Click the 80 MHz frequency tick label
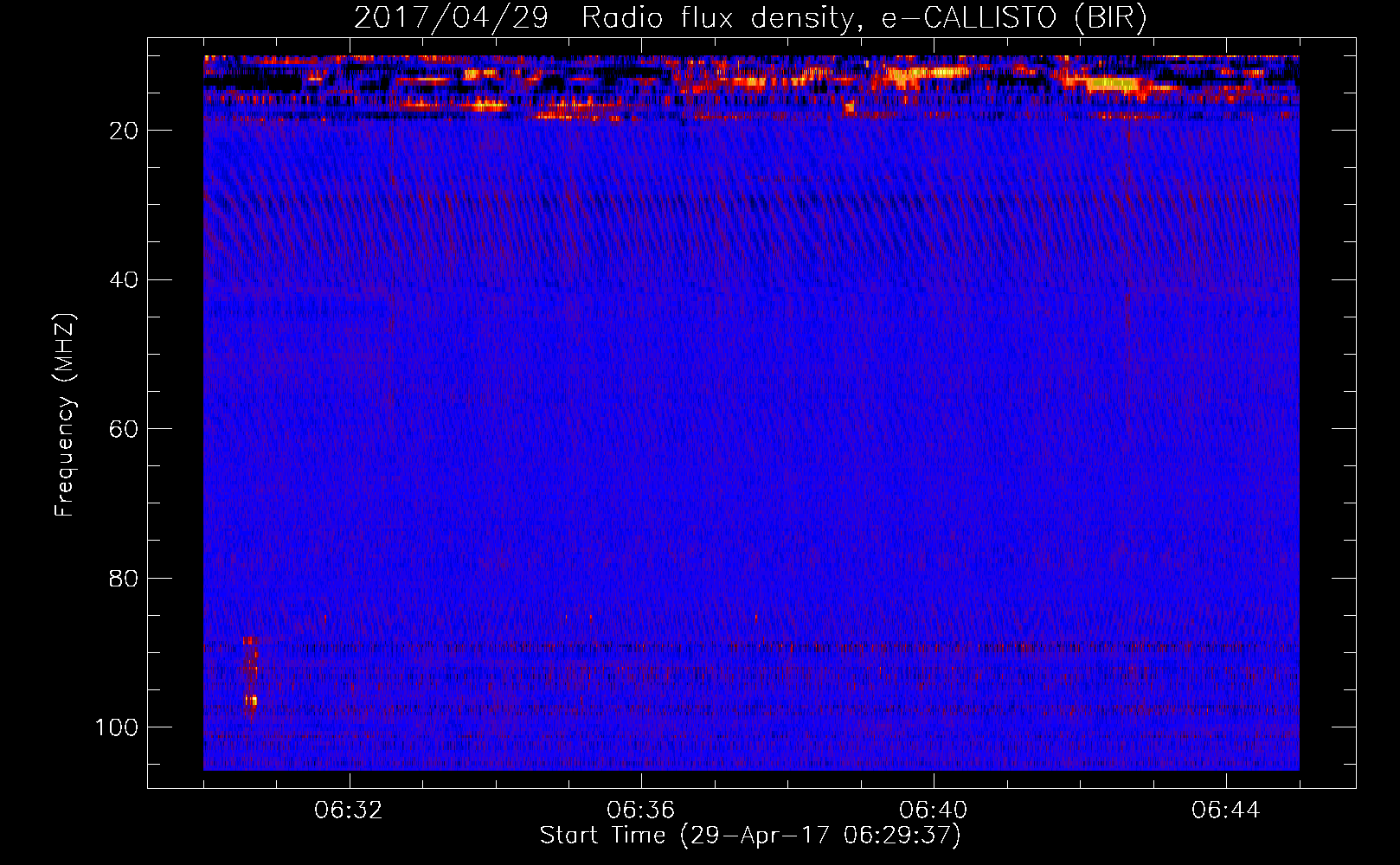The image size is (1400, 865). [x=124, y=578]
